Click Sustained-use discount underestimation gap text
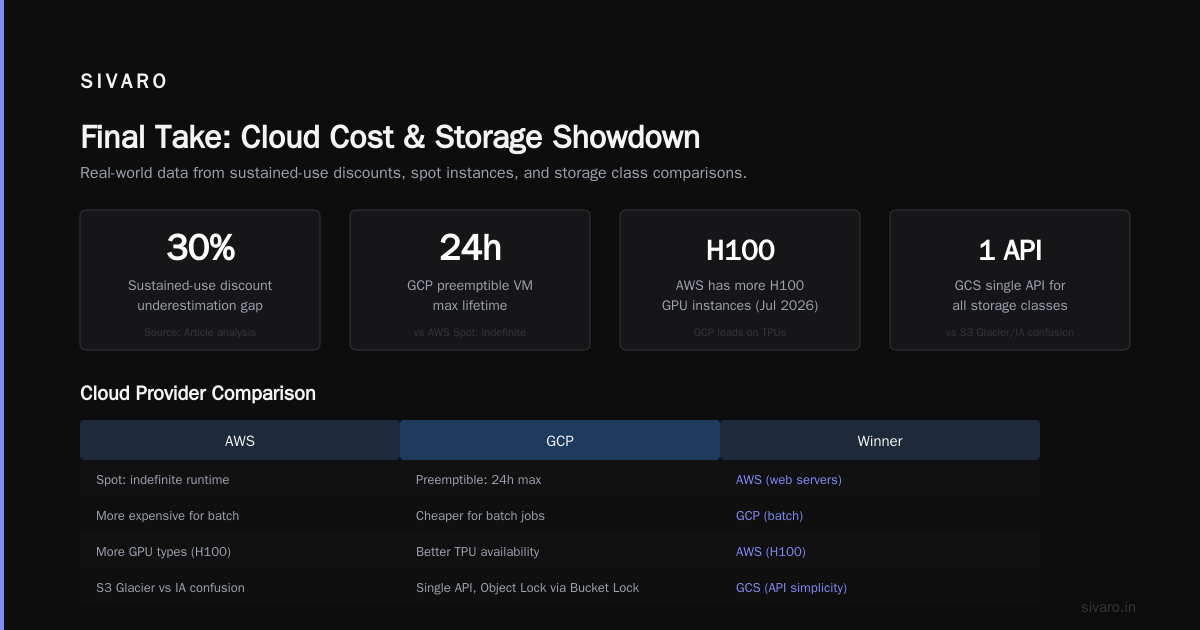Viewport: 1200px width, 630px height. [200, 295]
